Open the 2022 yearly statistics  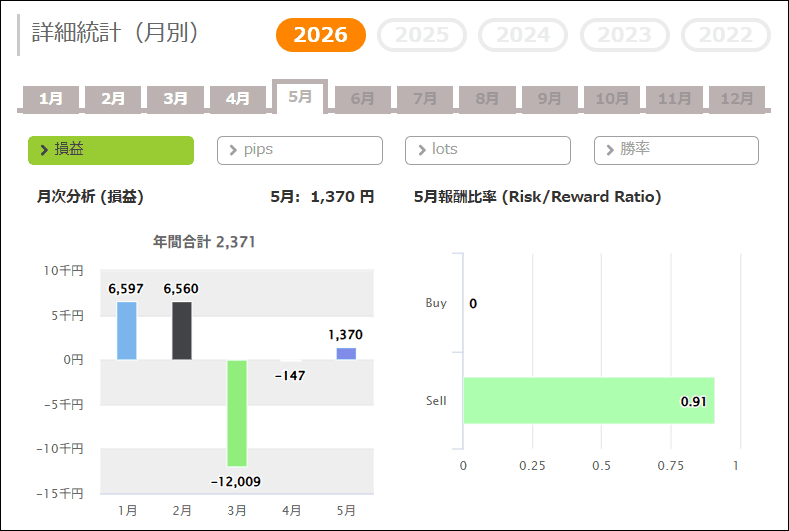click(x=726, y=35)
